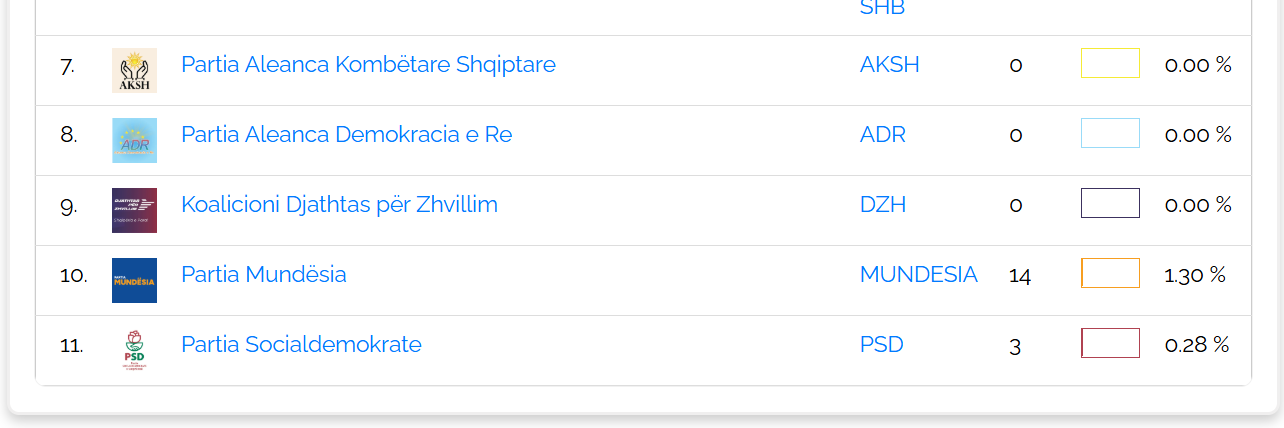This screenshot has width=1284, height=428.
Task: Click the dark navy DZH percentage bar
Action: click(x=1110, y=203)
